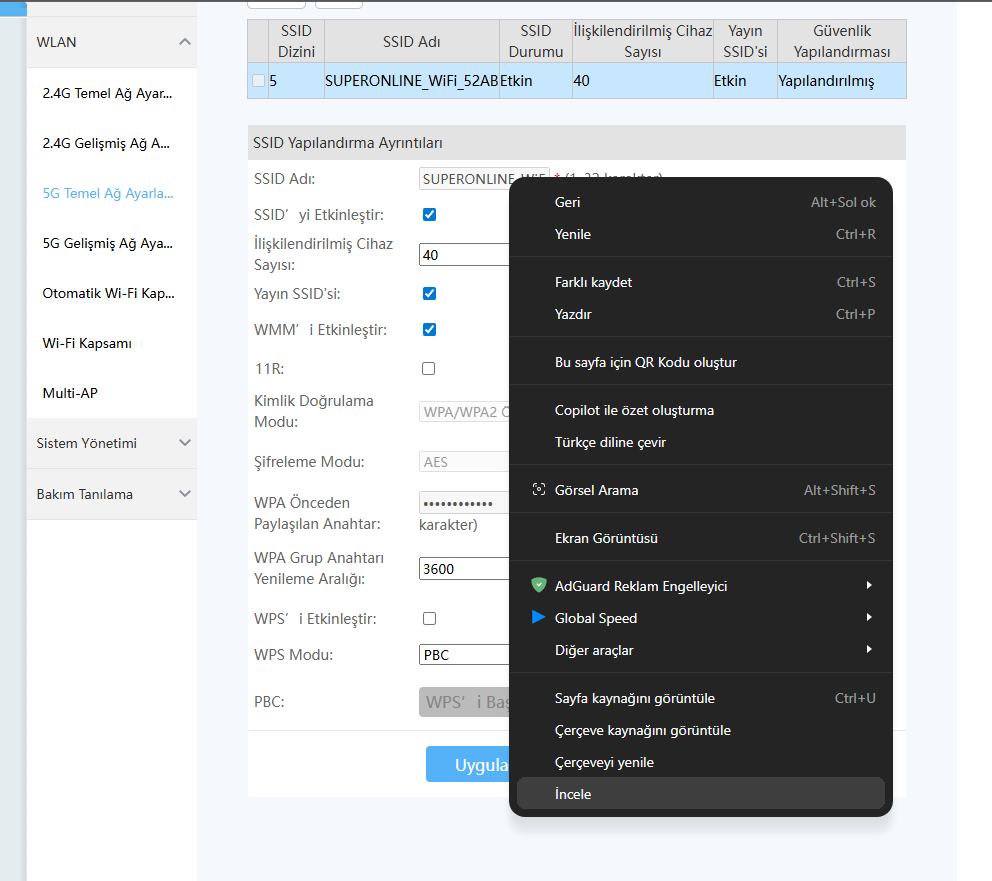
Task: Click the WPA Grup Anahtarı Yenileme field
Action: [464, 569]
